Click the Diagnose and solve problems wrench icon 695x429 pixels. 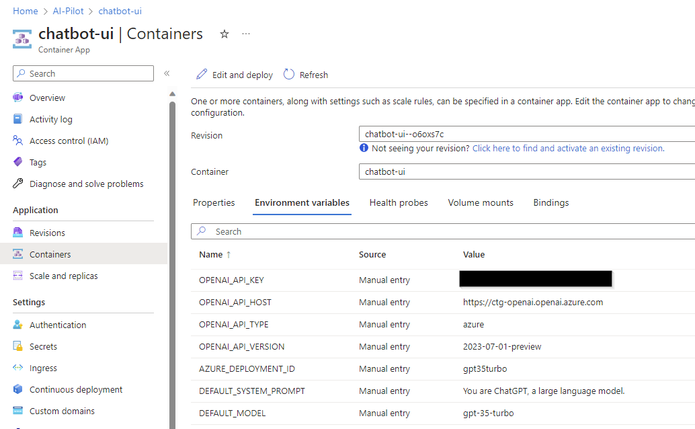(x=18, y=183)
